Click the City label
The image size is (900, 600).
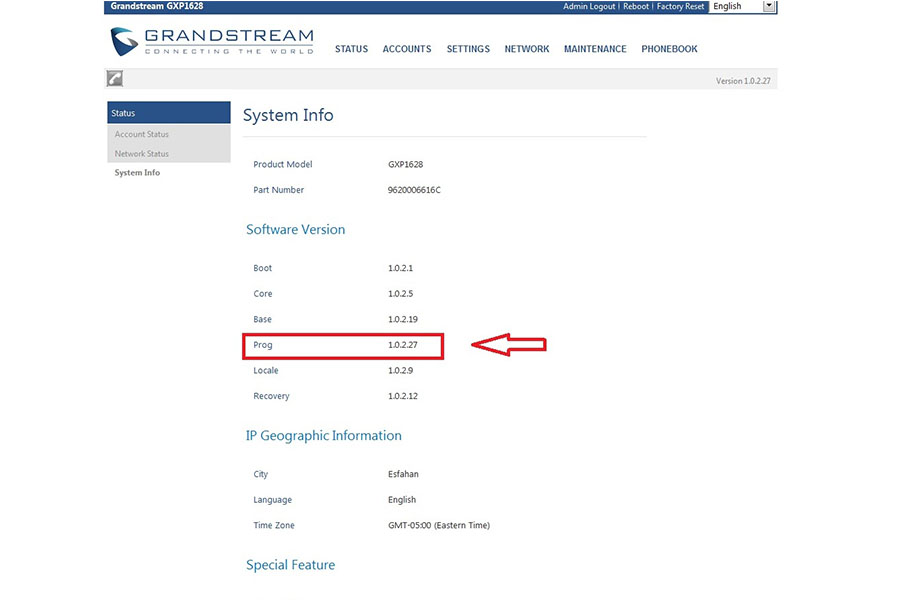click(261, 474)
